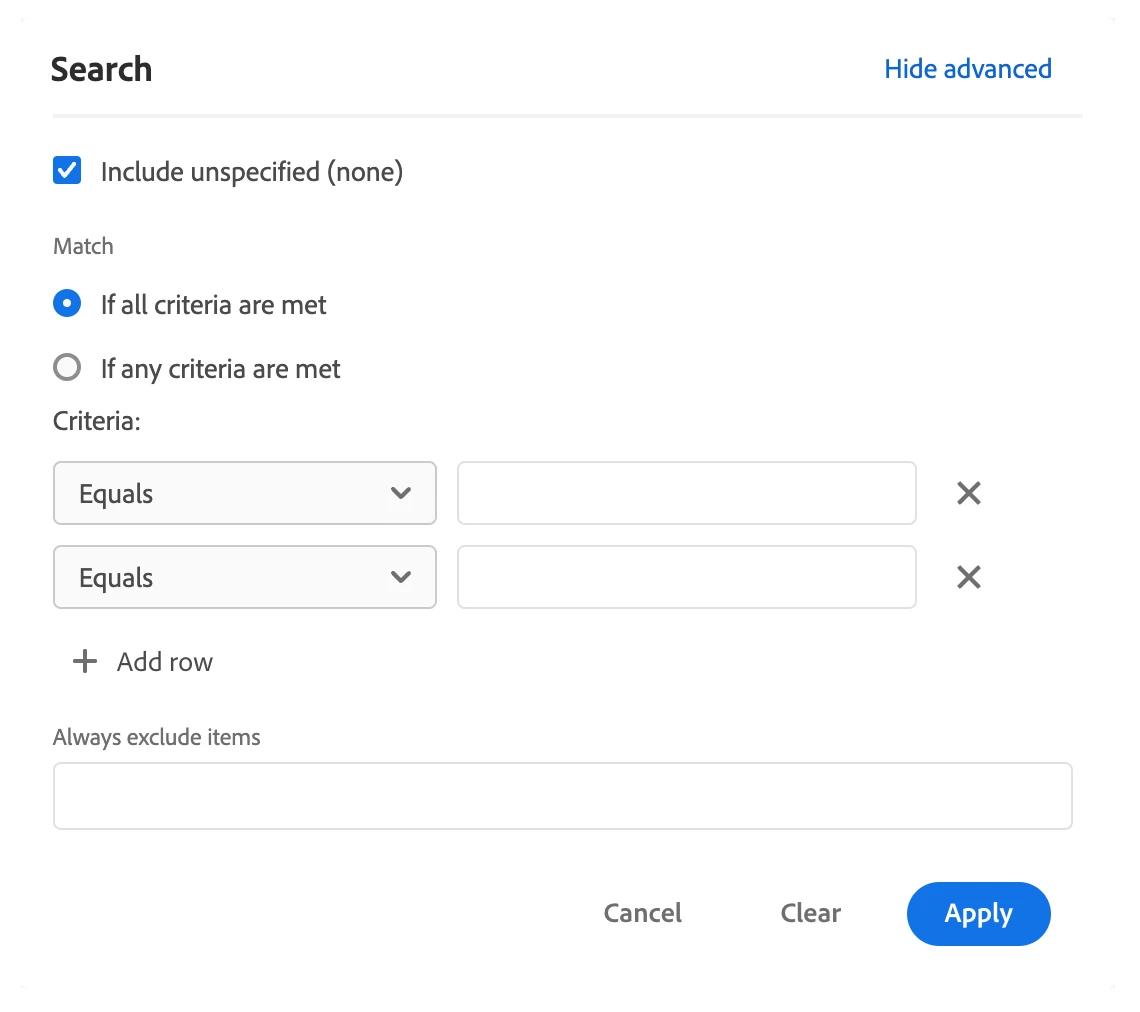This screenshot has height=1012, width=1140.
Task: Click the Cancel button
Action: pos(642,913)
